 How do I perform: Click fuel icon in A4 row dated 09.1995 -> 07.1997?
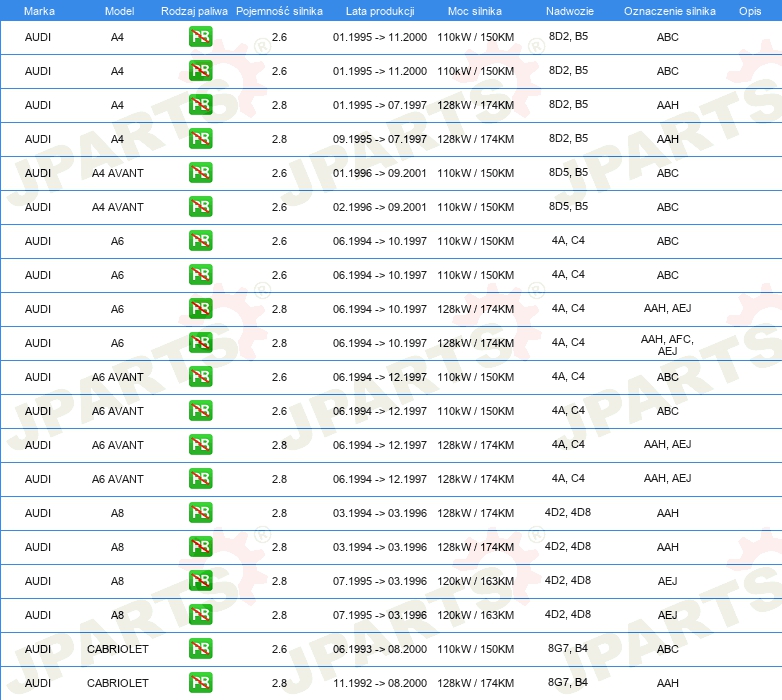click(200, 139)
